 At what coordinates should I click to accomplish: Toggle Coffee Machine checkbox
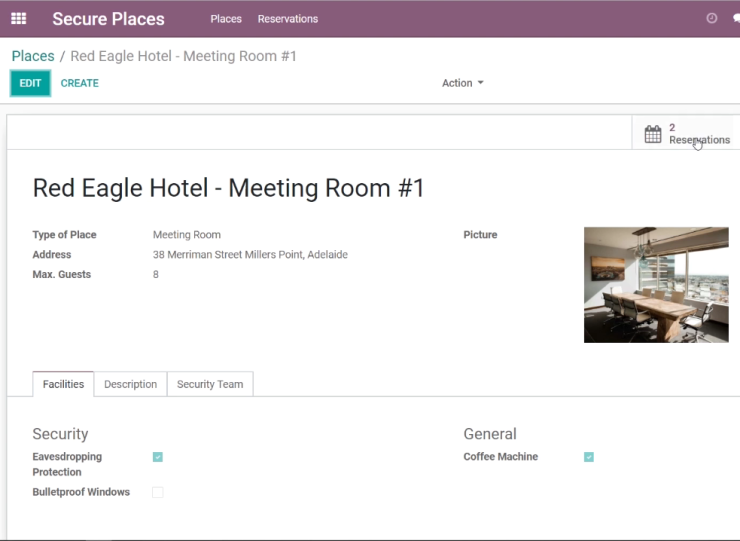(x=589, y=457)
